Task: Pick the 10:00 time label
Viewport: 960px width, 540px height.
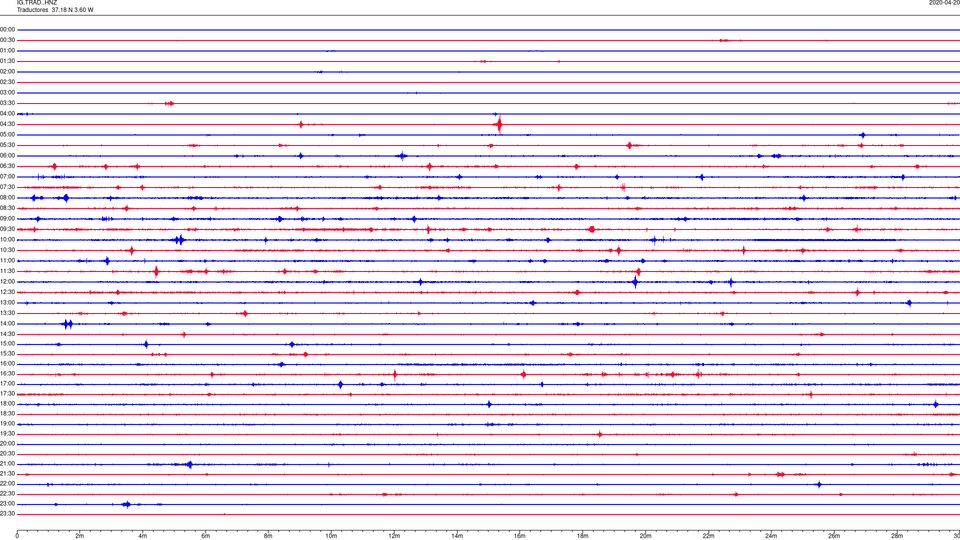Action: click(x=8, y=240)
